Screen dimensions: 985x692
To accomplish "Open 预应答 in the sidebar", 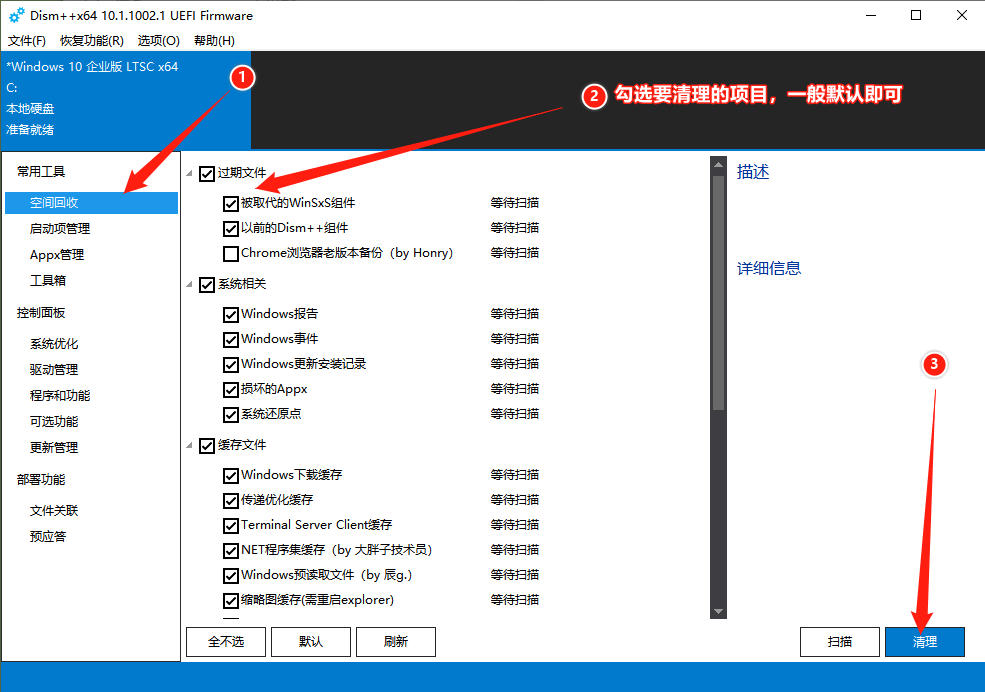I will (48, 537).
